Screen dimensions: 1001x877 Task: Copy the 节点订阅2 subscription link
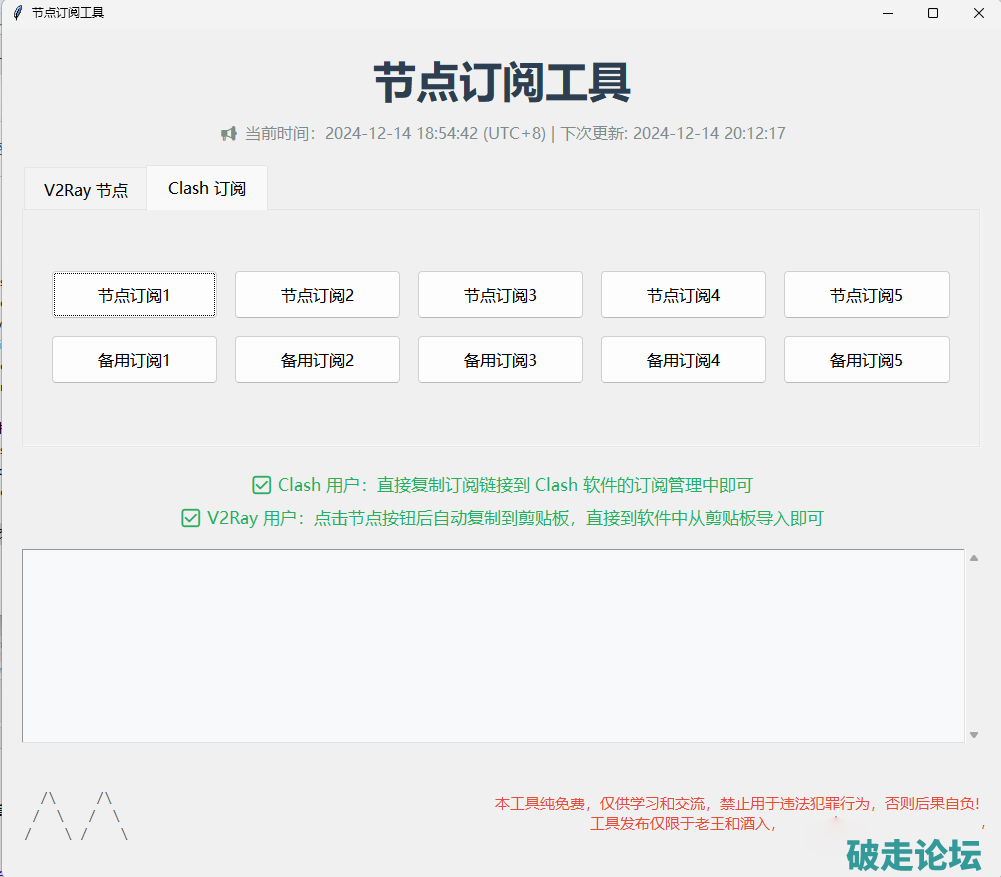[317, 295]
